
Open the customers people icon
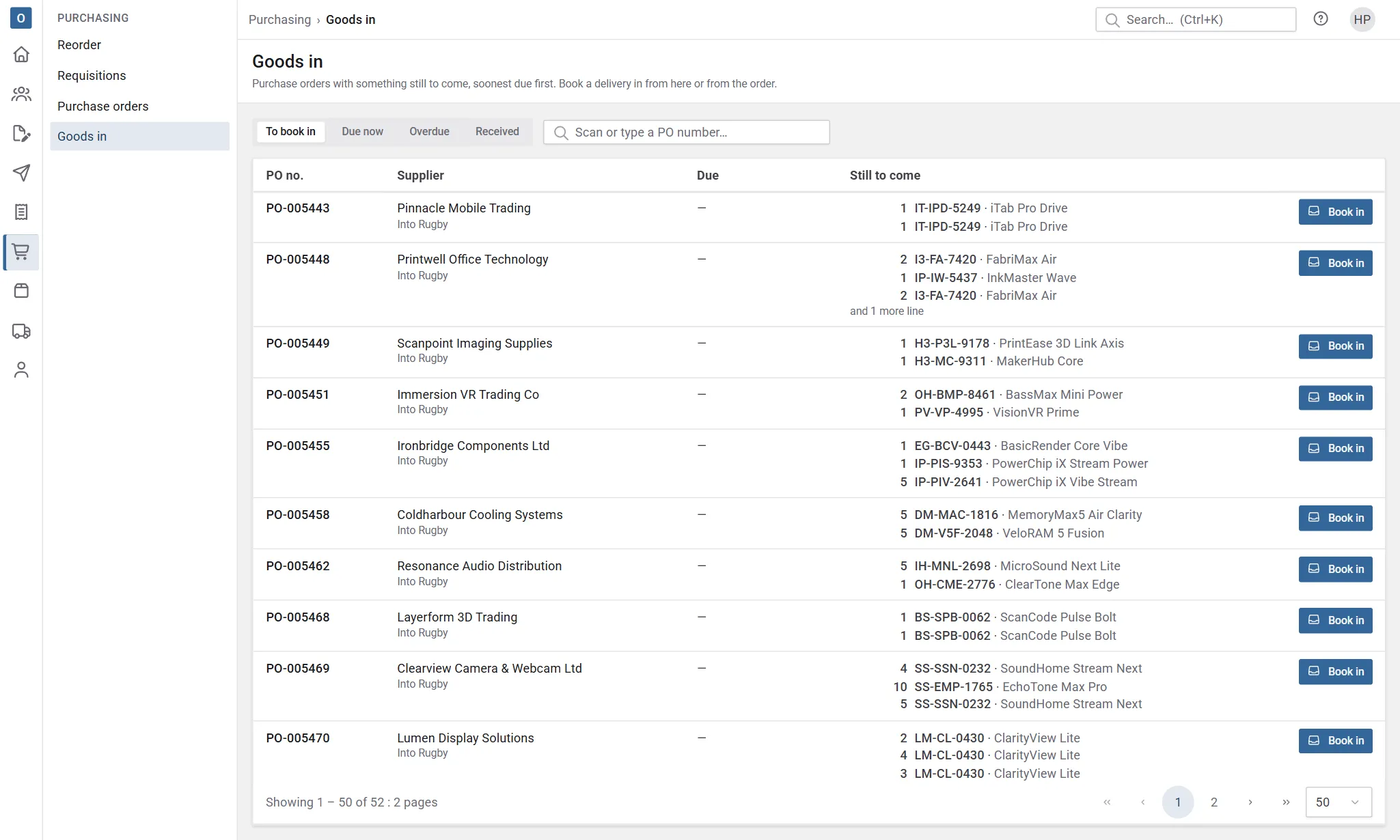coord(21,94)
